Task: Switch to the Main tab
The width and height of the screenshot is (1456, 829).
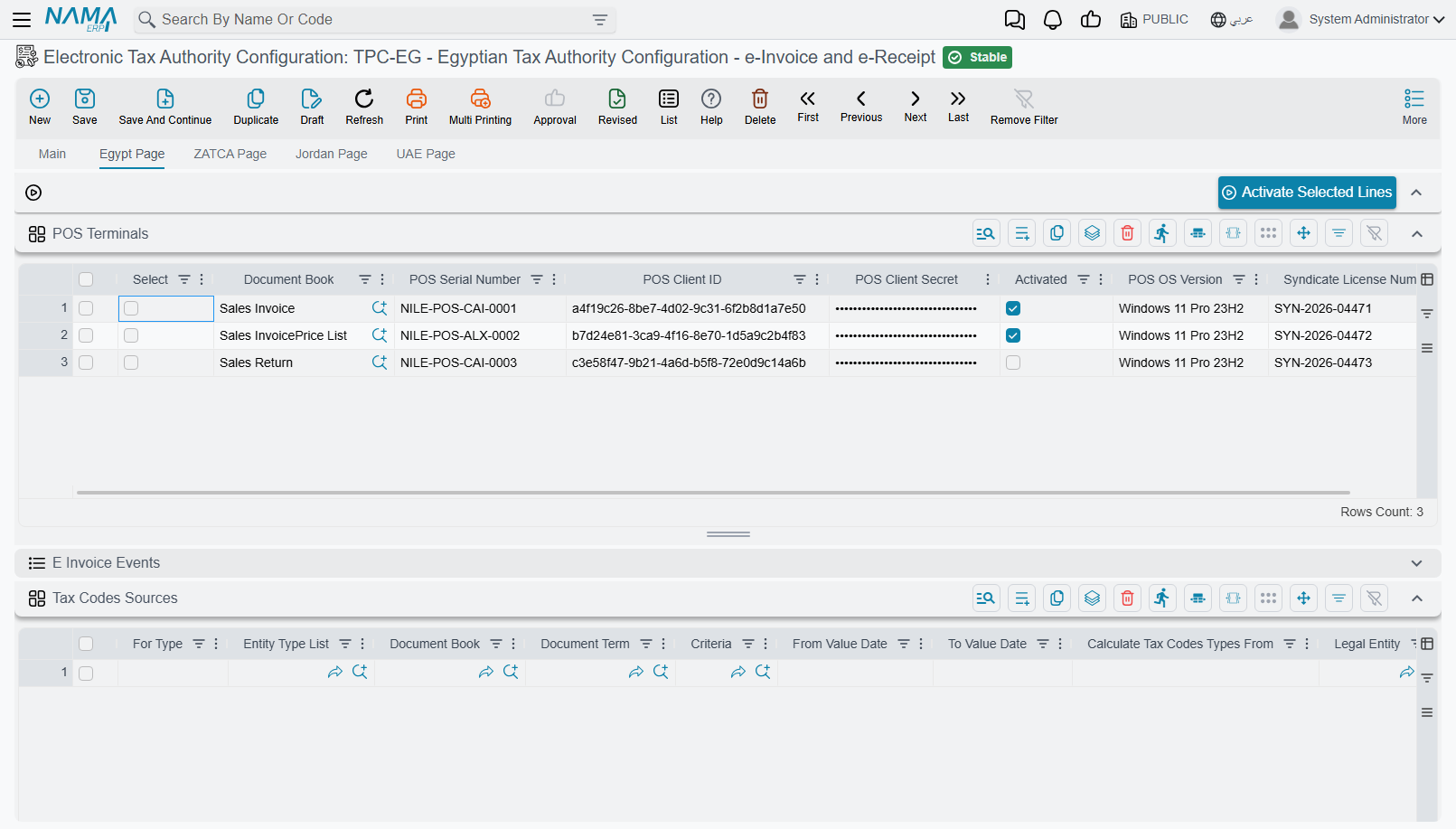Action: pyautogui.click(x=52, y=154)
